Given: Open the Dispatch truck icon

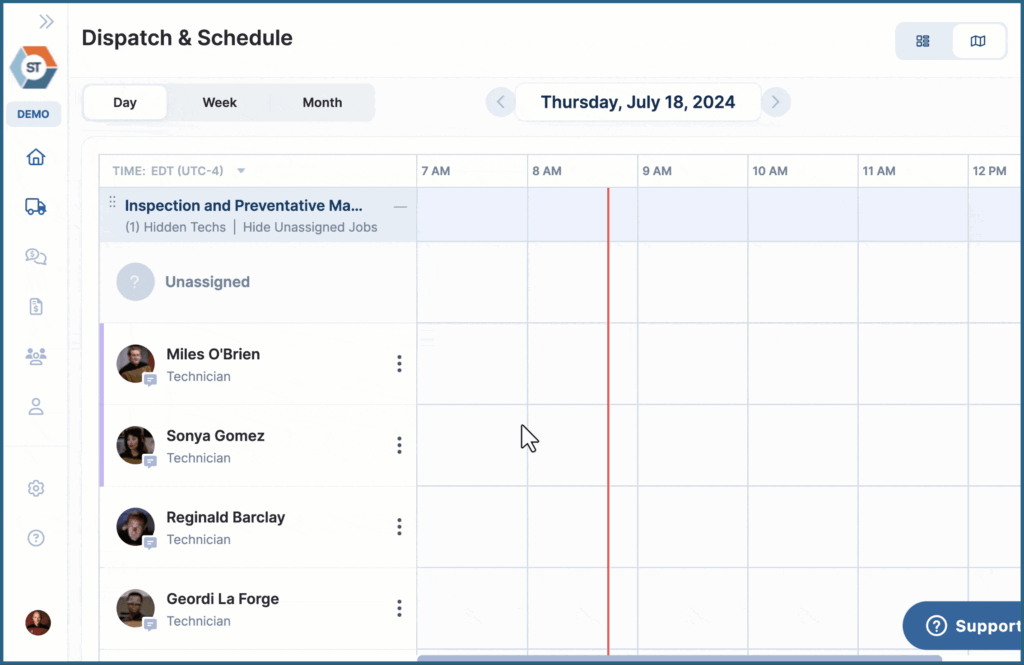Looking at the screenshot, I should pos(36,207).
